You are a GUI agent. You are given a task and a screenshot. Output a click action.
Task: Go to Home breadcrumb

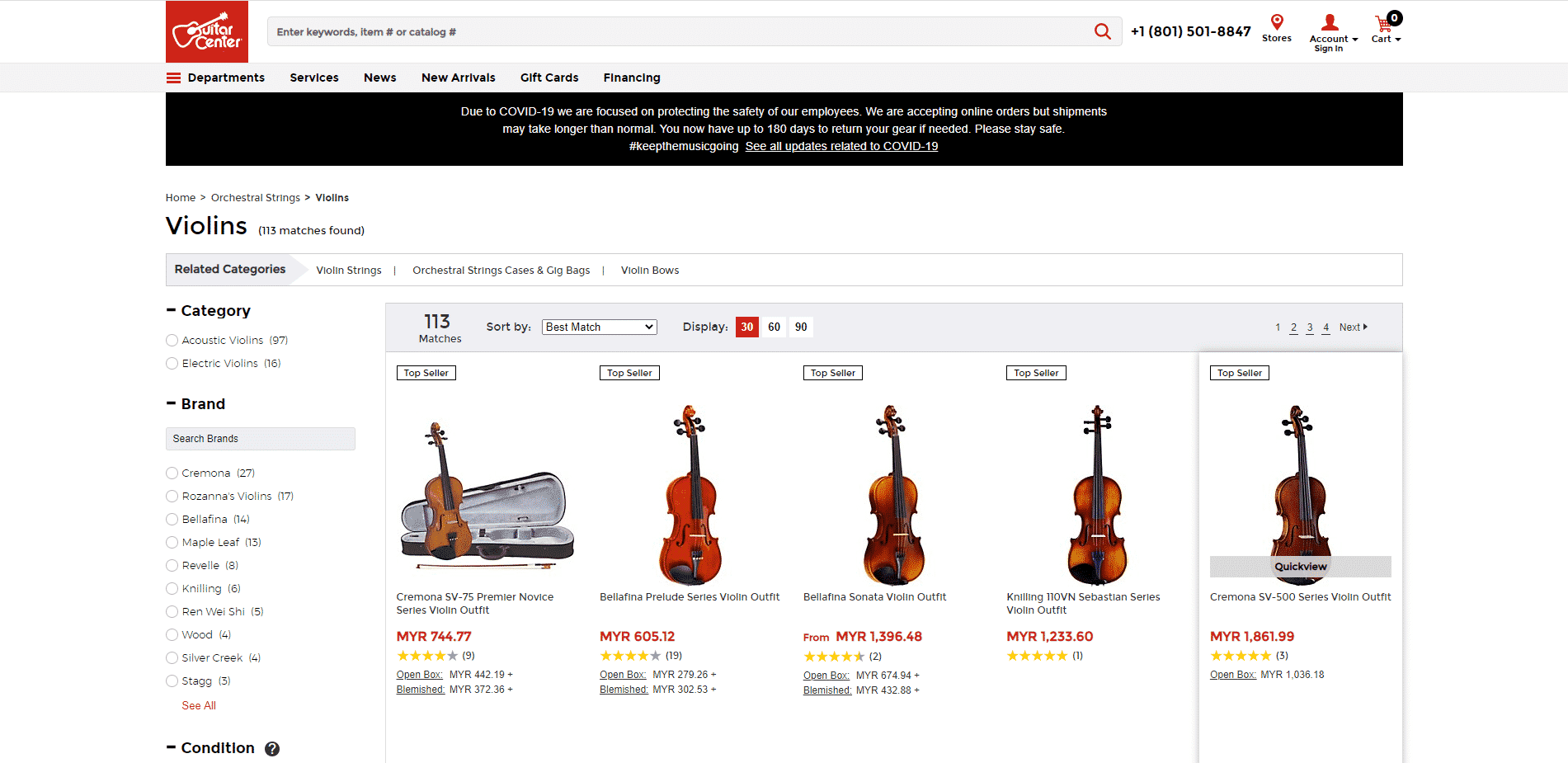181,198
